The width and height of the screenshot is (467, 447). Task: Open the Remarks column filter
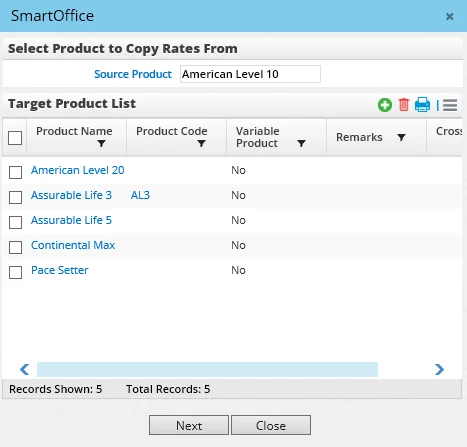click(401, 137)
